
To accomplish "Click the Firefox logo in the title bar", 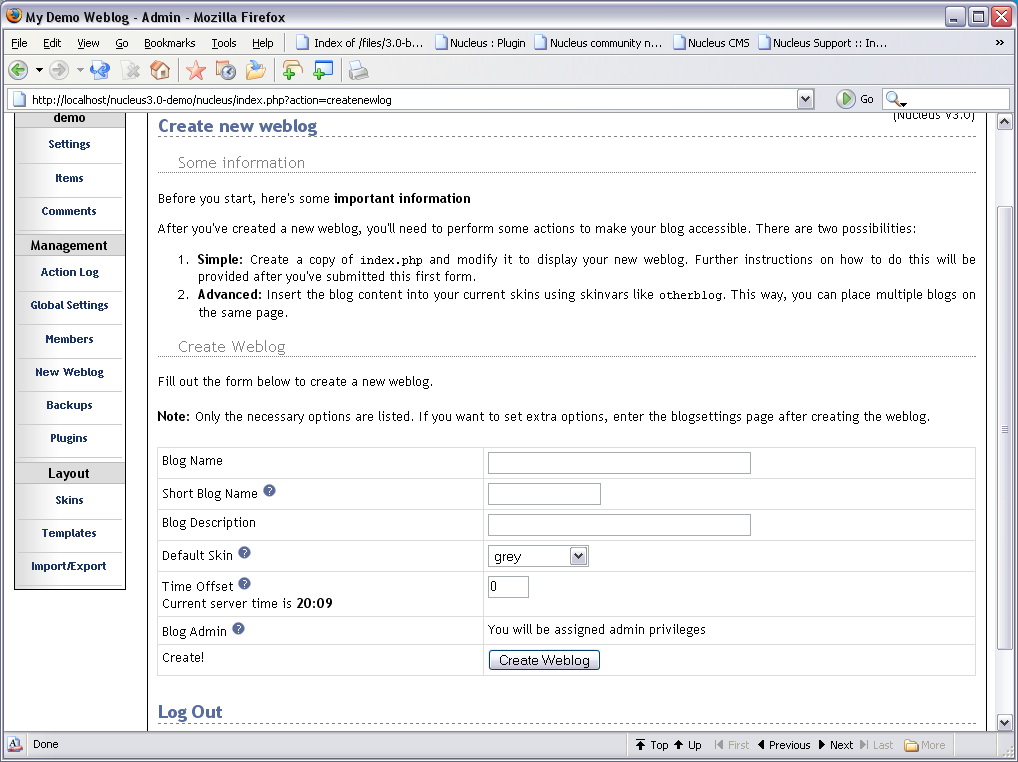I will [13, 16].
